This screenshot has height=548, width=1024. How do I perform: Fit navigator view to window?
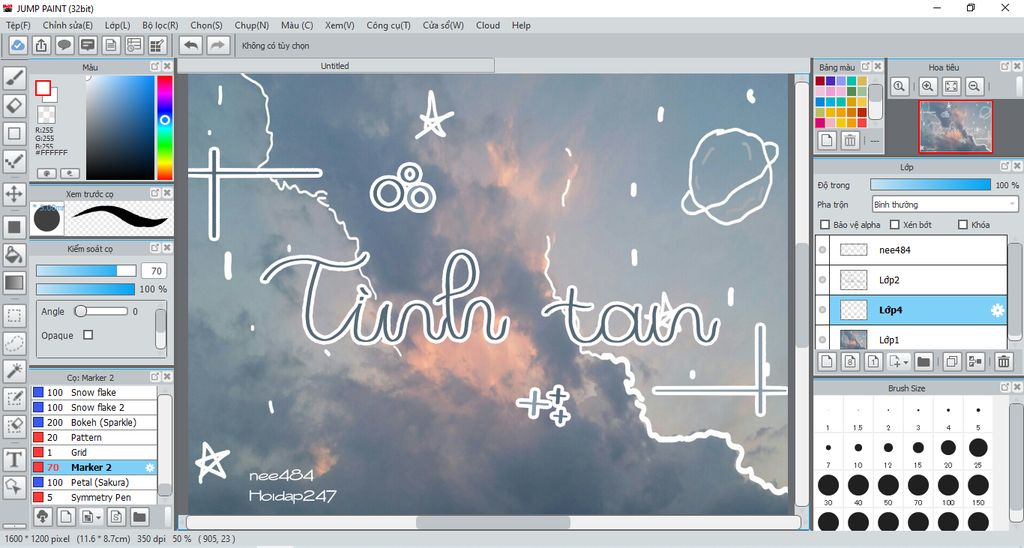951,86
